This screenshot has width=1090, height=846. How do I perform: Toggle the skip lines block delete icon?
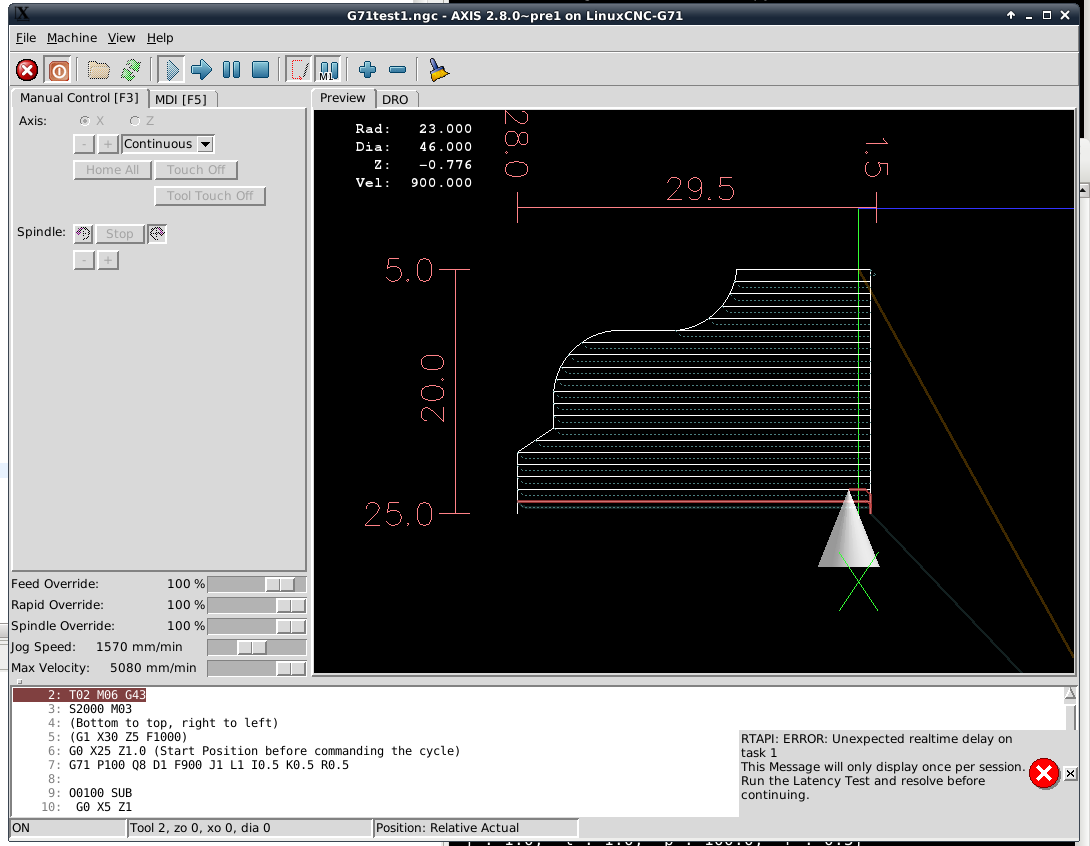(x=299, y=70)
